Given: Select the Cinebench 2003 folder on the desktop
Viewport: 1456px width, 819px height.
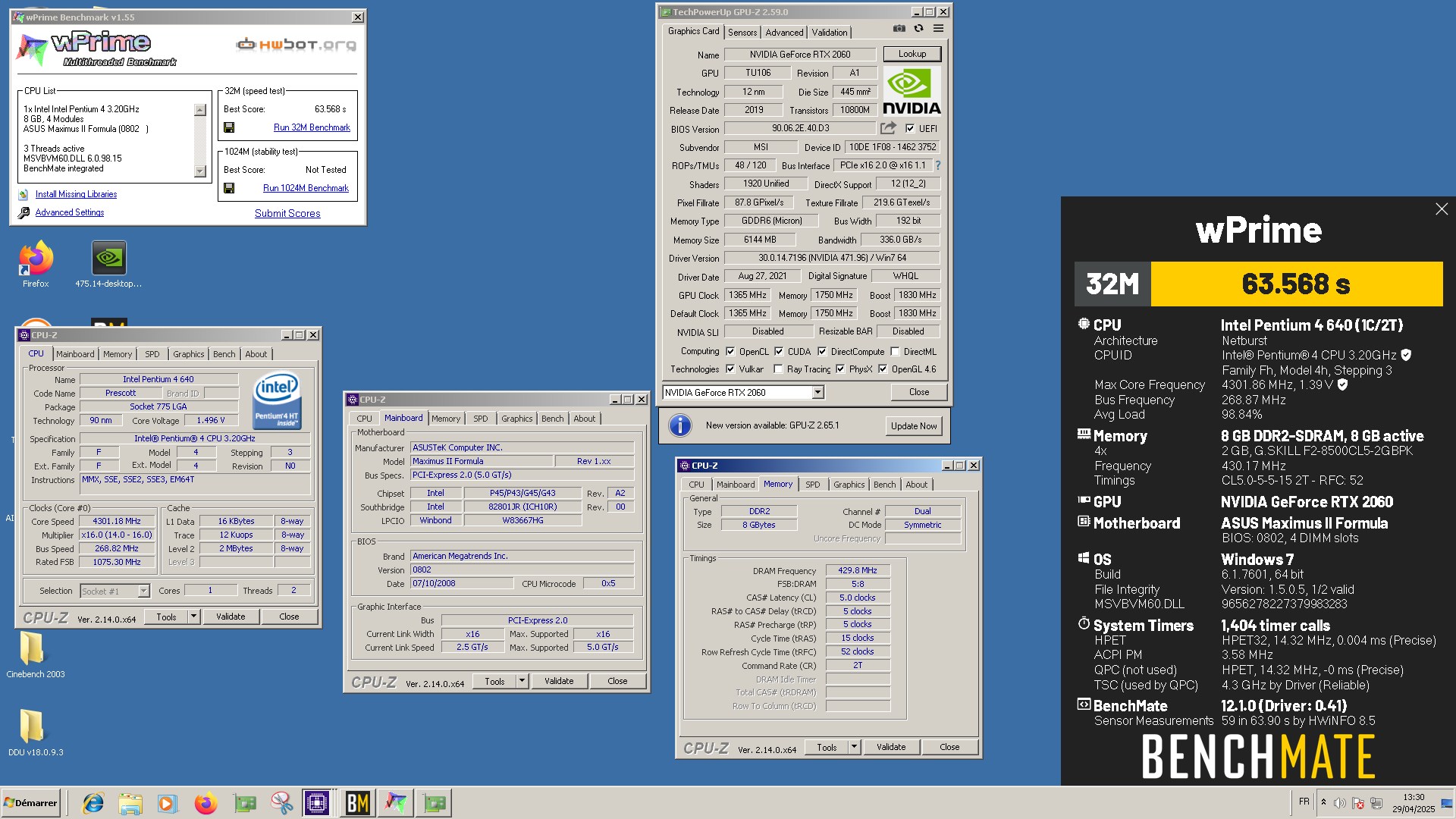Looking at the screenshot, I should (35, 654).
